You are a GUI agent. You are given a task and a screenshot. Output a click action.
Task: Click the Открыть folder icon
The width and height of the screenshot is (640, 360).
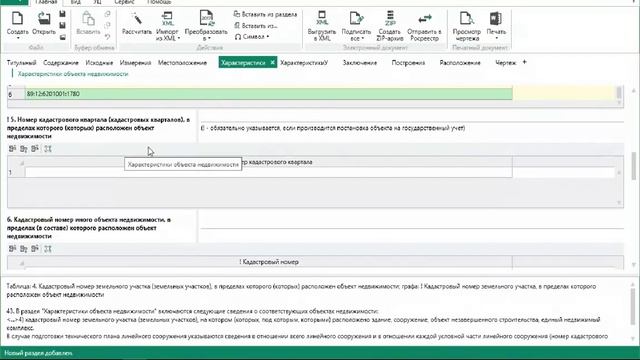pyautogui.click(x=44, y=19)
